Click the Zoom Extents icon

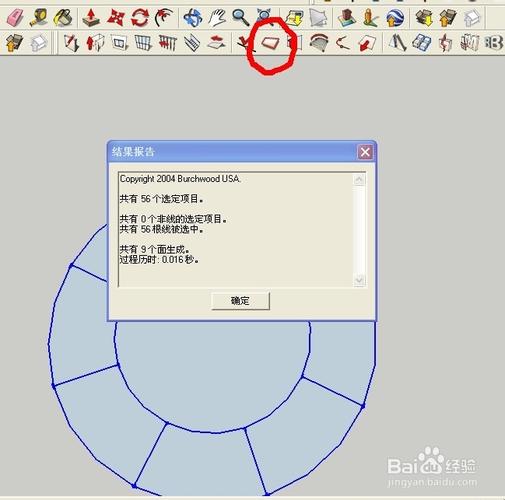[265, 16]
